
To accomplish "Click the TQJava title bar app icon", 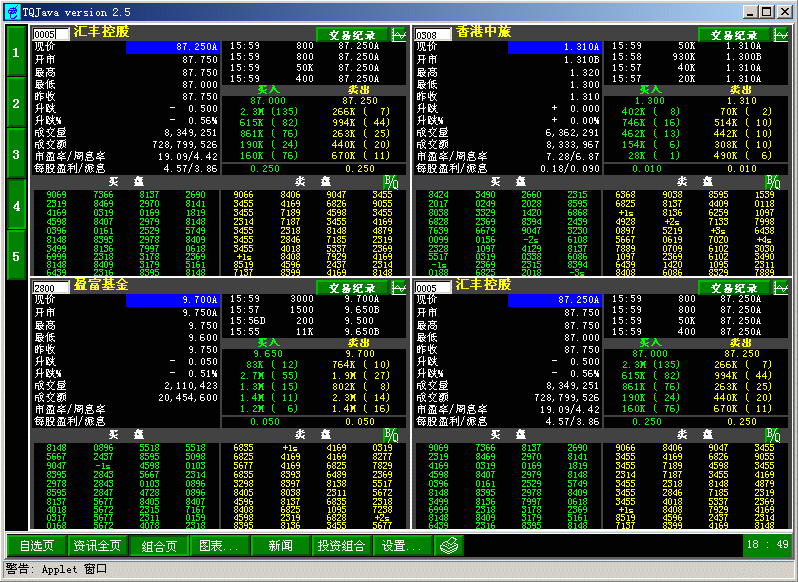I will pyautogui.click(x=13, y=11).
